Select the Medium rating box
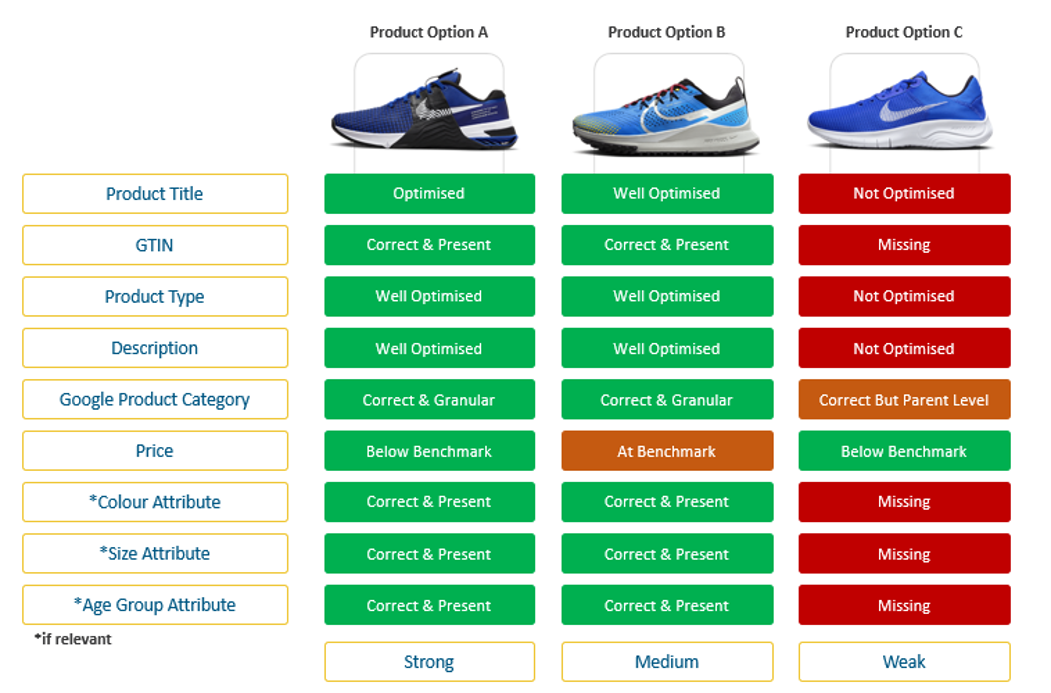The height and width of the screenshot is (693, 1051). [667, 662]
